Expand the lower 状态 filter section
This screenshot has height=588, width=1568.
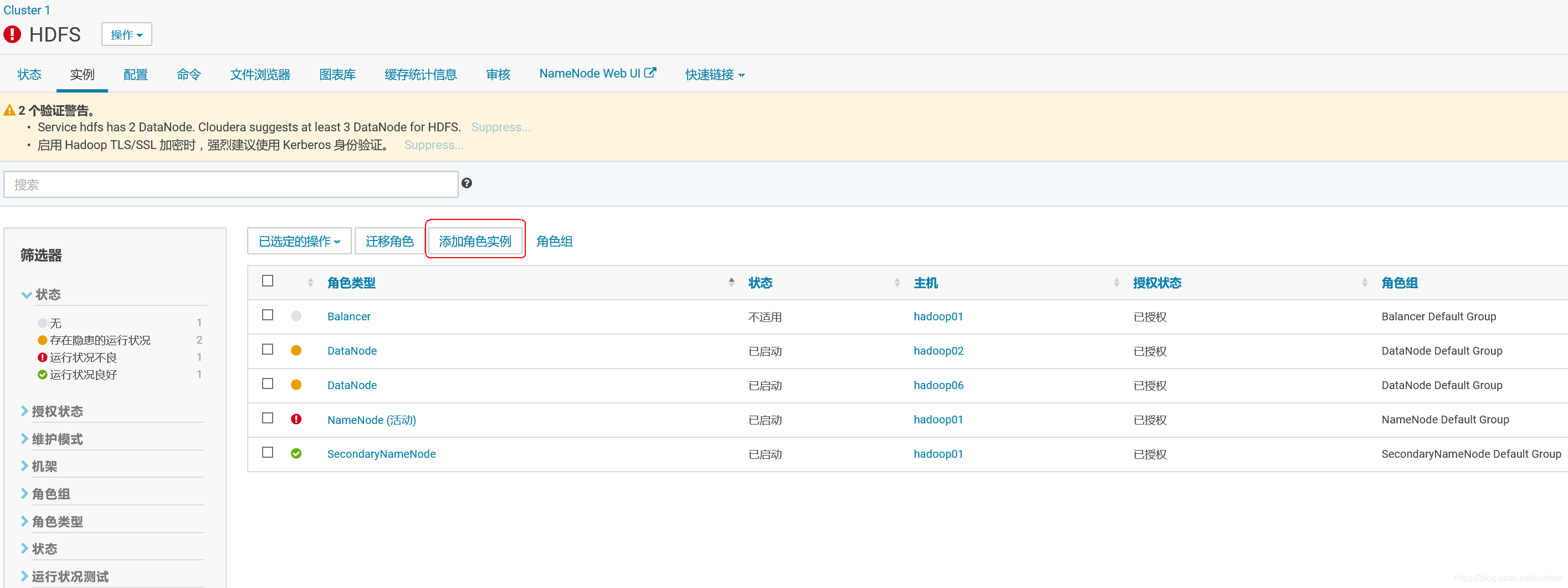pyautogui.click(x=39, y=549)
